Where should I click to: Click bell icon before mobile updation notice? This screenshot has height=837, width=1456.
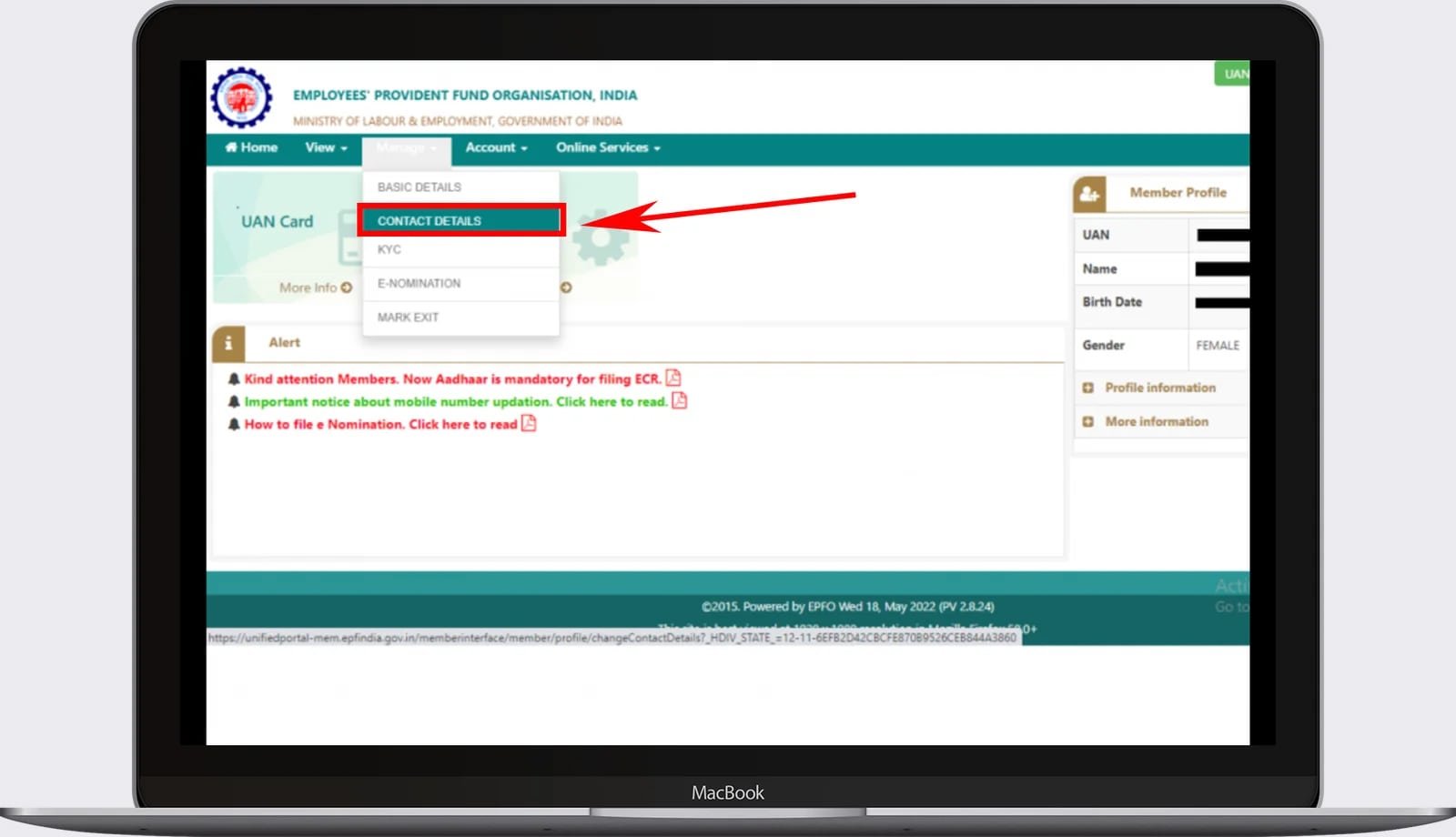click(x=234, y=401)
